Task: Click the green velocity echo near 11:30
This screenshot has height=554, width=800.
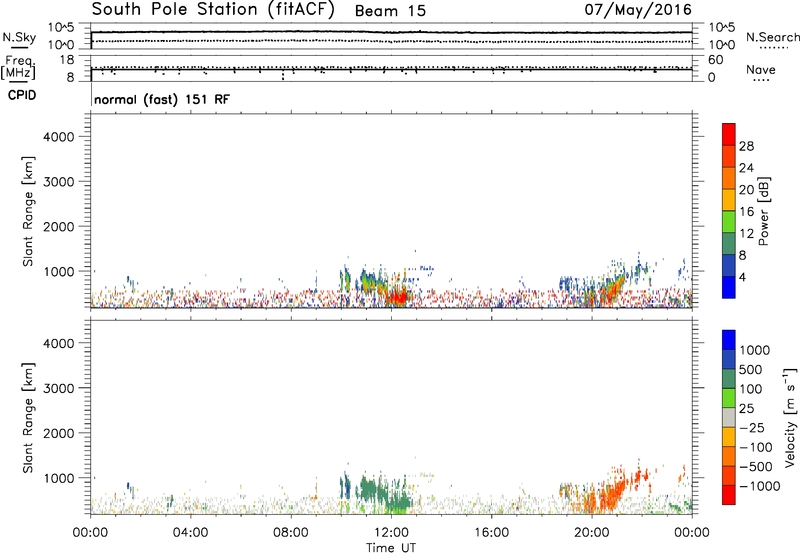Action: coord(375,491)
